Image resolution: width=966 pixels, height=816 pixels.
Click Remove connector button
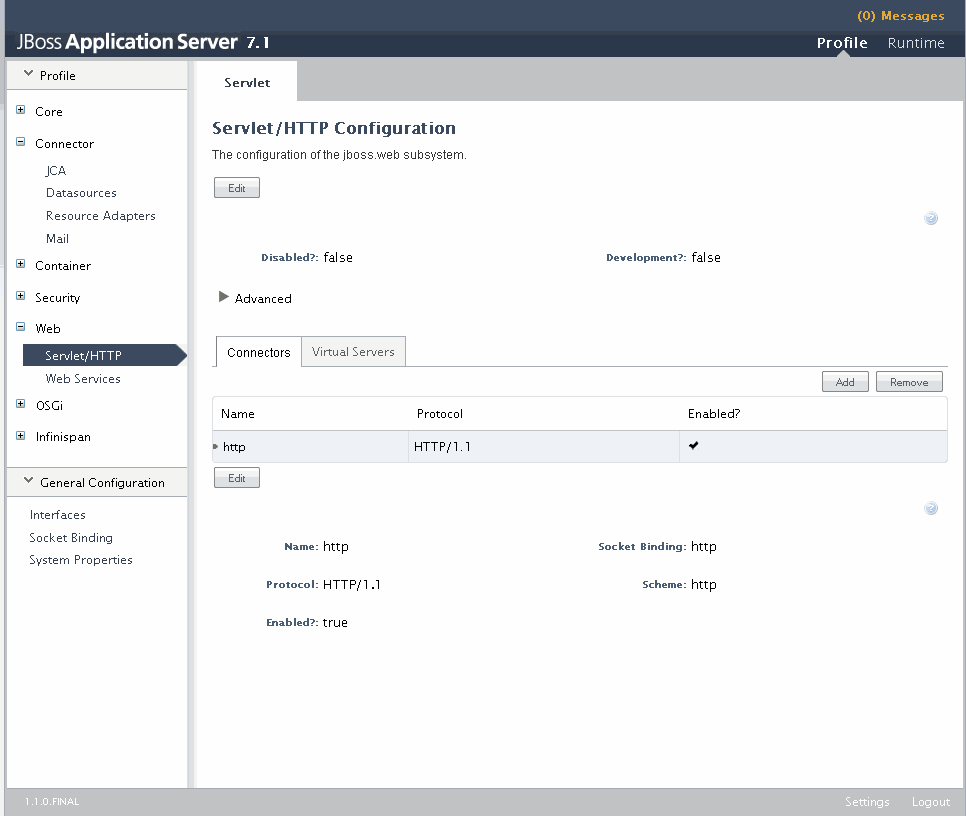909,382
